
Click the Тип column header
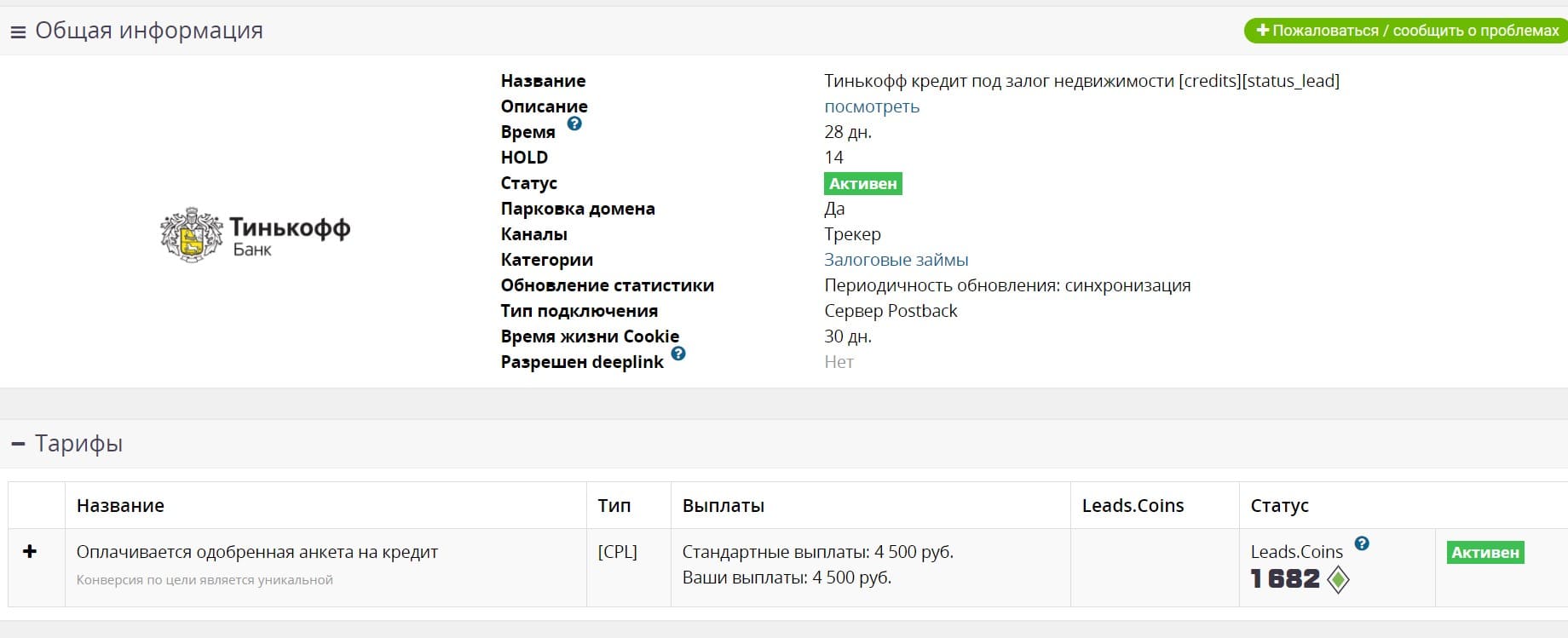(x=614, y=506)
